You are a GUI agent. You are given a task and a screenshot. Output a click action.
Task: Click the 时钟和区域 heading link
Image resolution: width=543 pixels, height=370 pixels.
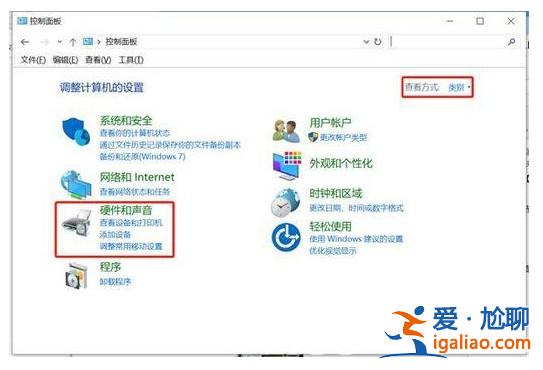(335, 193)
